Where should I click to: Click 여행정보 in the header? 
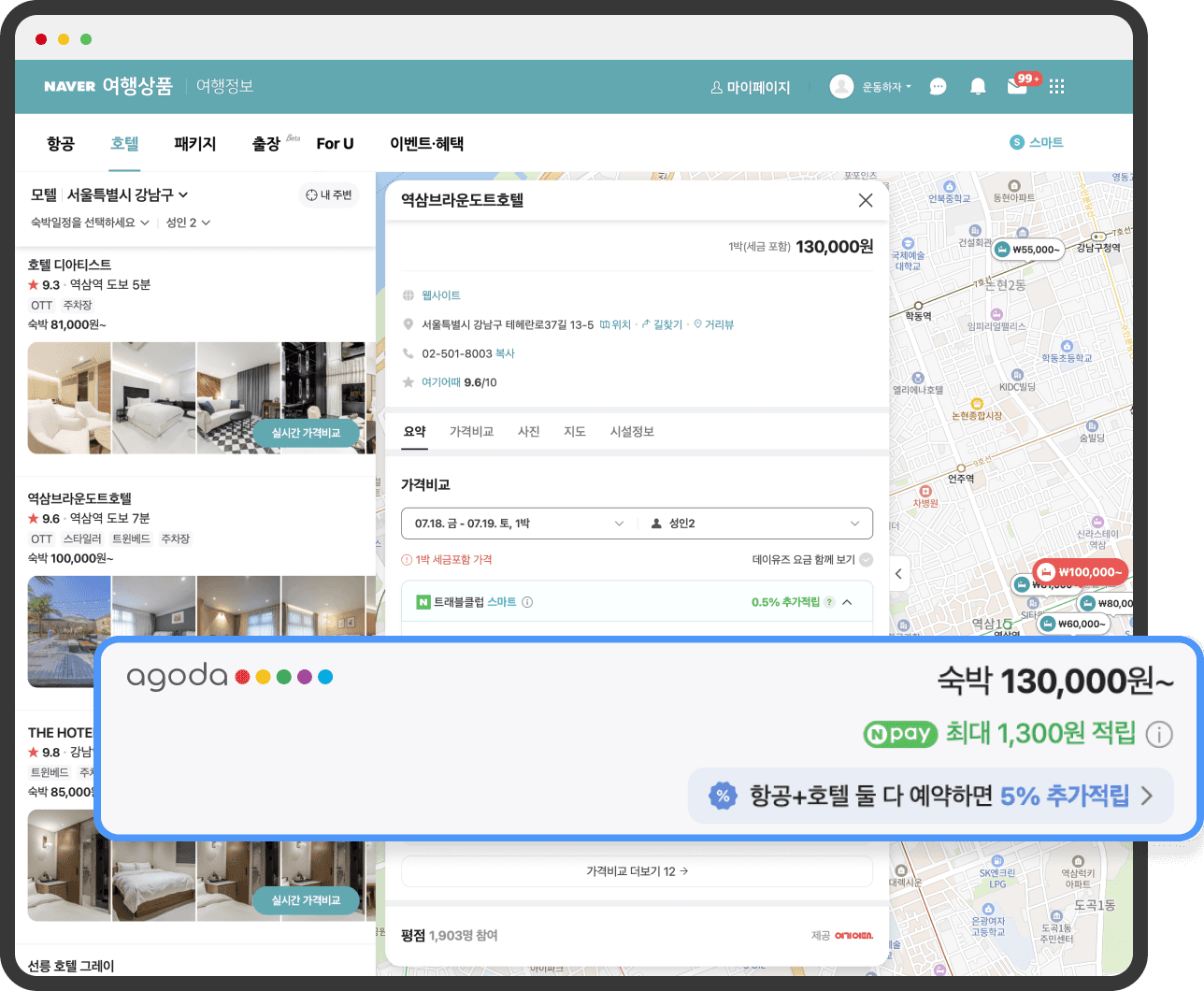[x=224, y=86]
